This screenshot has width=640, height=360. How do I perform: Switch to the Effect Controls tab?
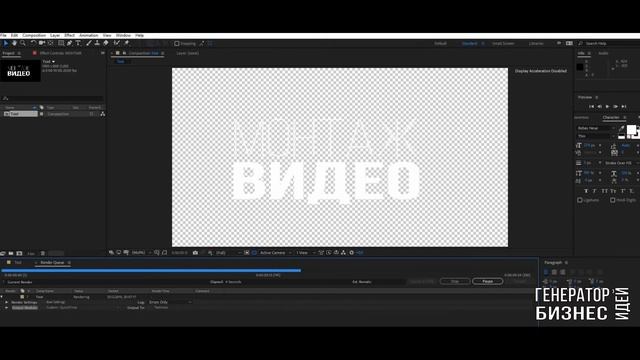click(60, 53)
